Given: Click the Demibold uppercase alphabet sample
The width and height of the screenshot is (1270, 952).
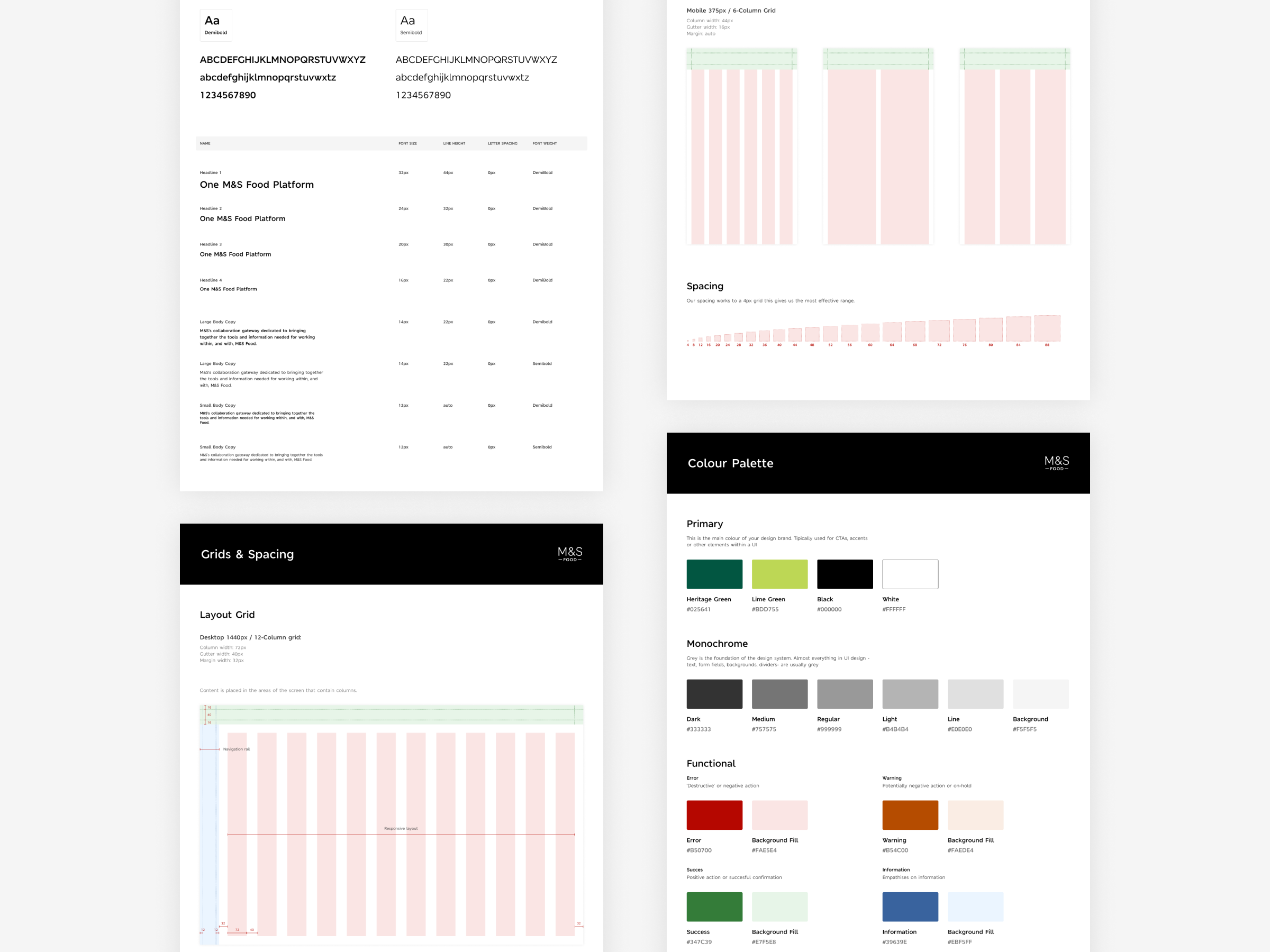Looking at the screenshot, I should (283, 60).
